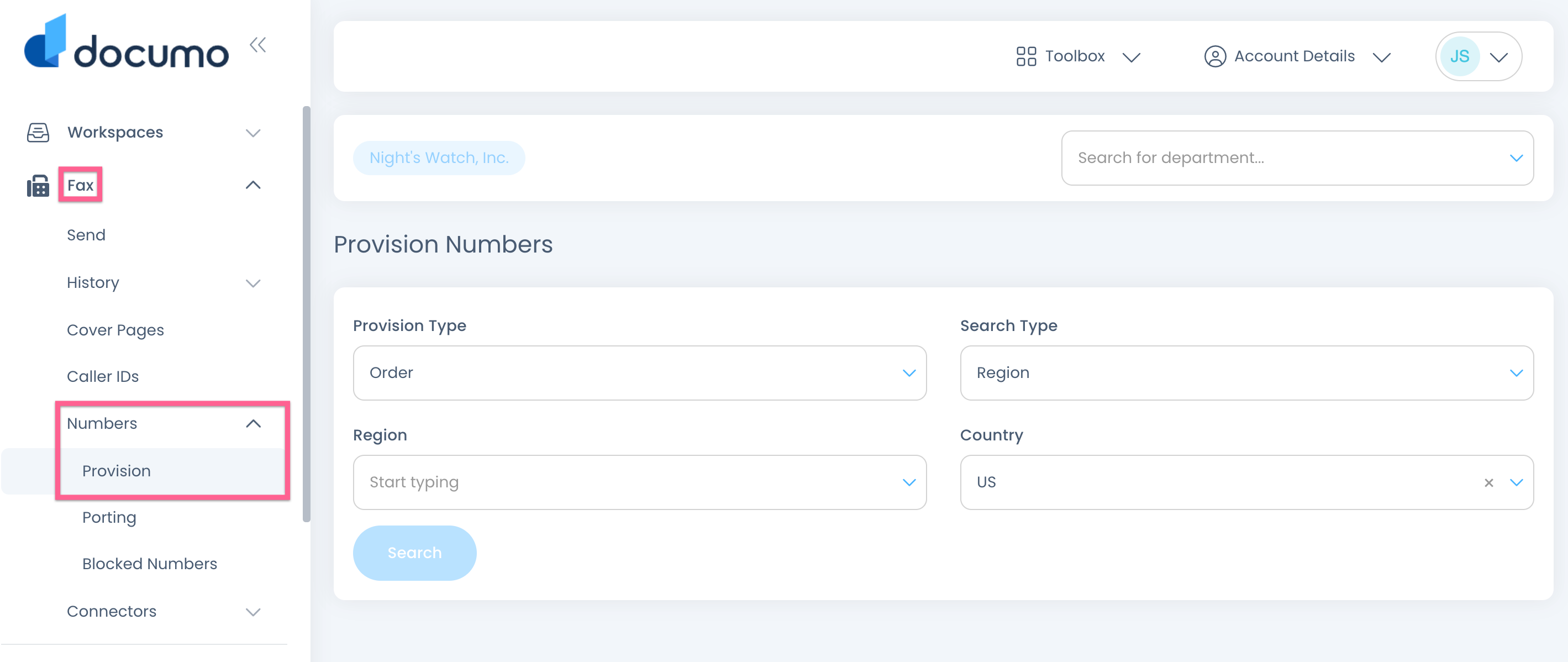The image size is (1568, 662).
Task: Go to the Send fax page
Action: [86, 234]
